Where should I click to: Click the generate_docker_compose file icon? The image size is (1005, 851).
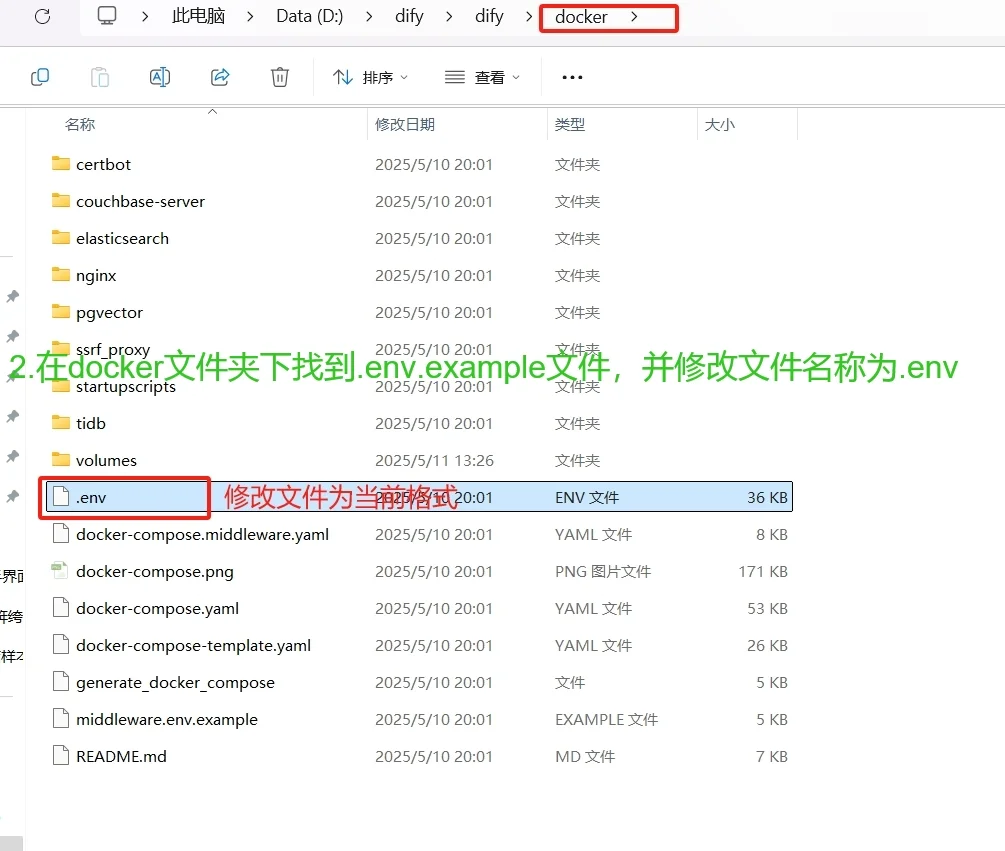[x=61, y=682]
